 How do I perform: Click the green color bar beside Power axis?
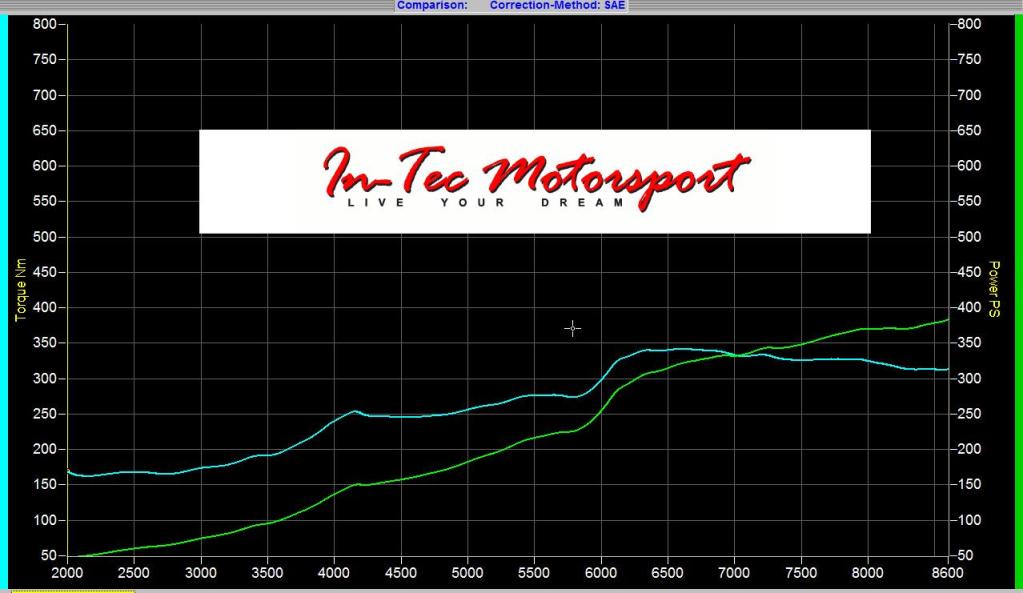click(x=1018, y=300)
